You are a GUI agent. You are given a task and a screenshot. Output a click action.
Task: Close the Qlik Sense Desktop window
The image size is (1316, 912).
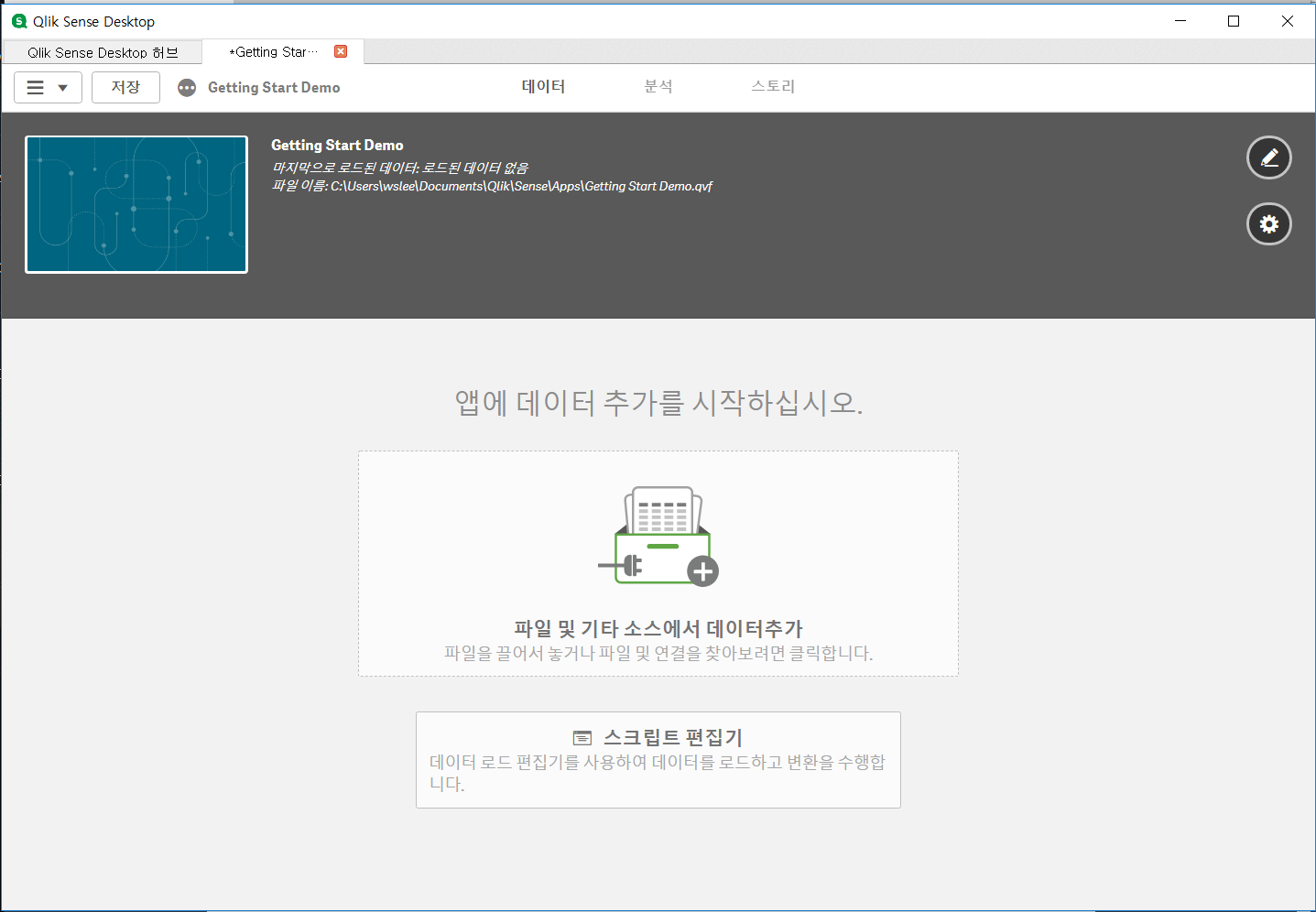click(1288, 21)
